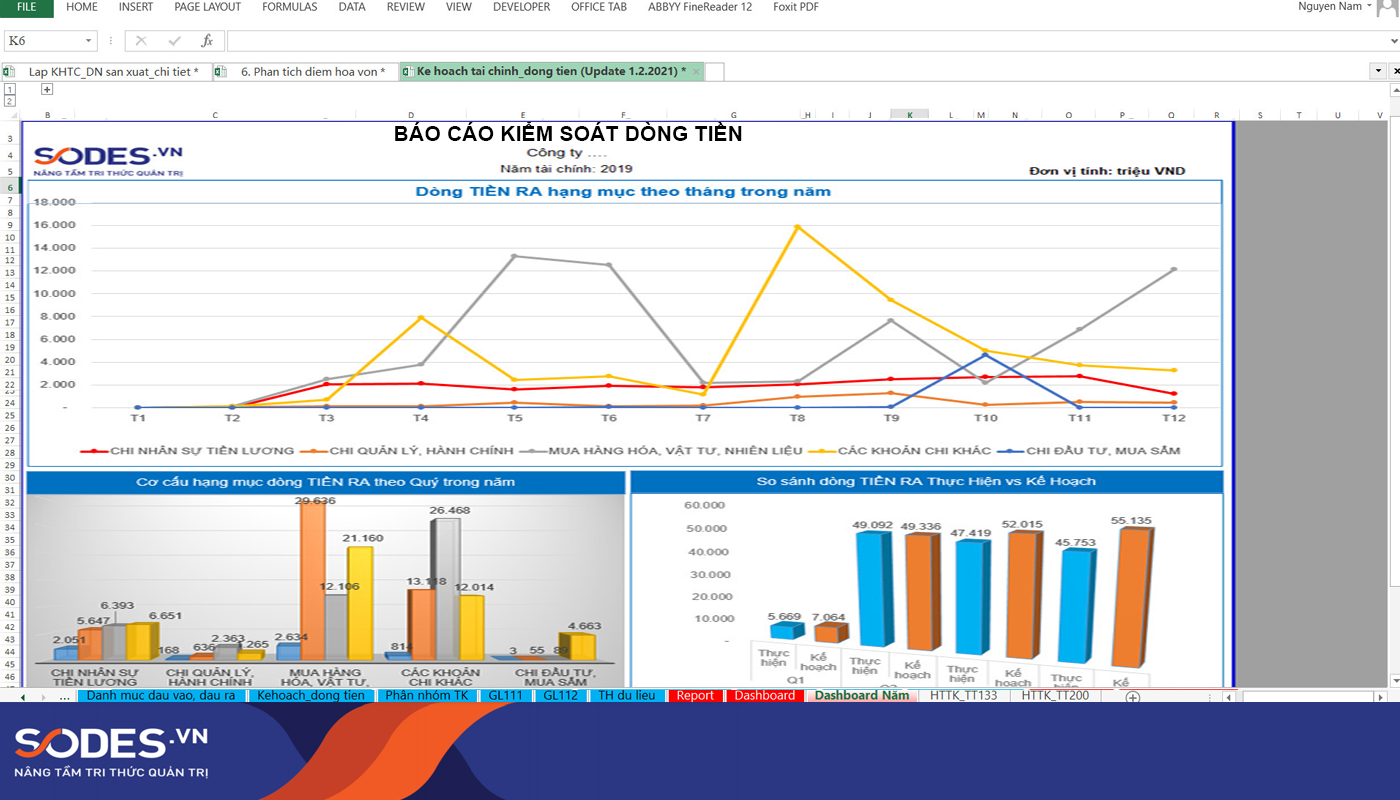Open the FILE backstage menu
Image resolution: width=1400 pixels, height=800 pixels.
click(27, 7)
